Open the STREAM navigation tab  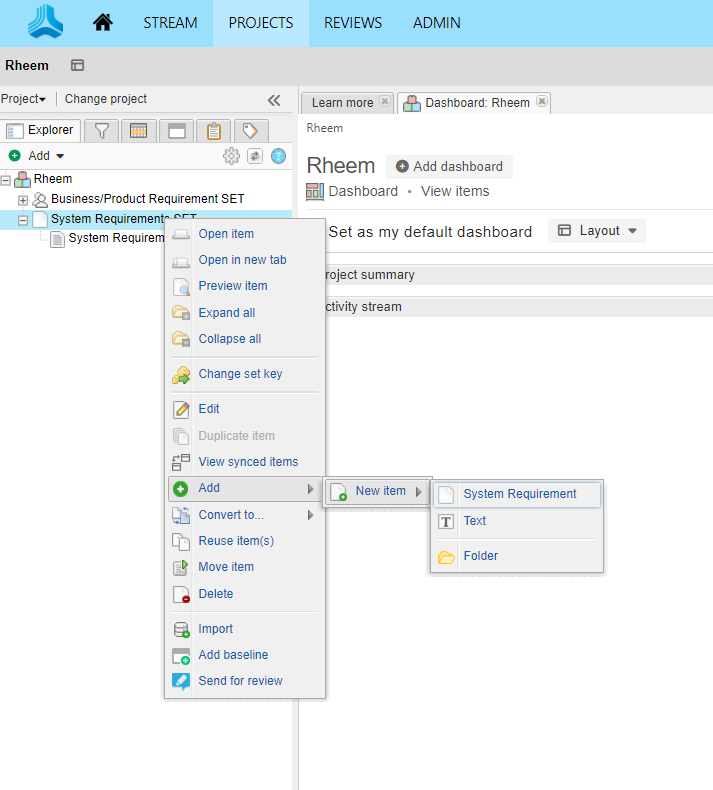[170, 23]
